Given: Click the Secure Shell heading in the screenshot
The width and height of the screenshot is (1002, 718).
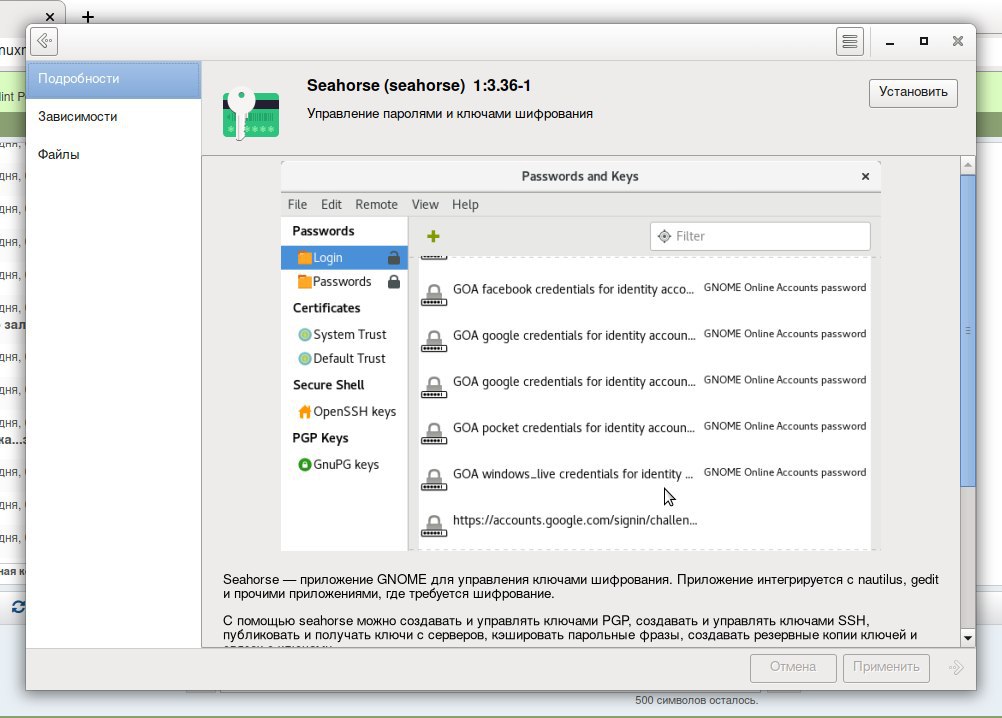Looking at the screenshot, I should [x=328, y=385].
